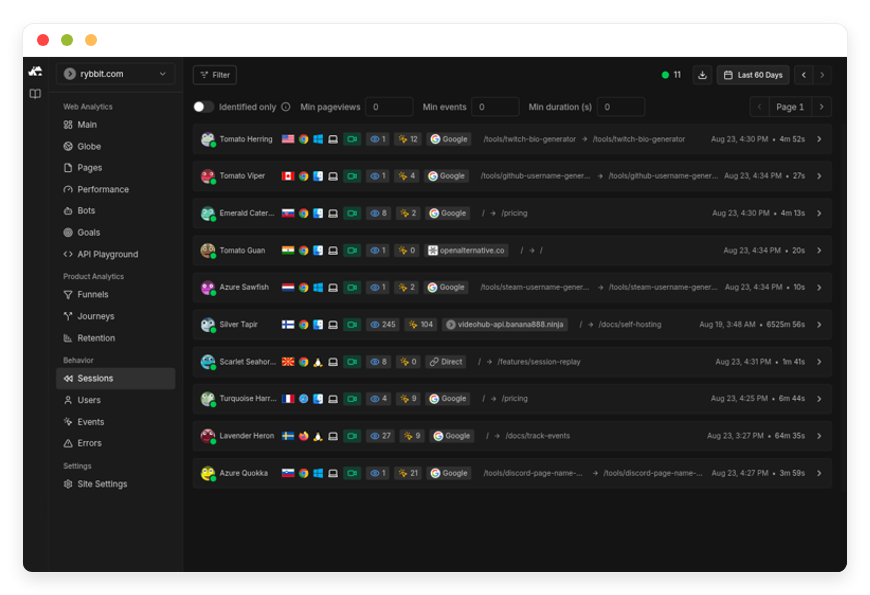Open the Journeys menu item
Viewport: 870px width, 595px height.
(x=115, y=316)
